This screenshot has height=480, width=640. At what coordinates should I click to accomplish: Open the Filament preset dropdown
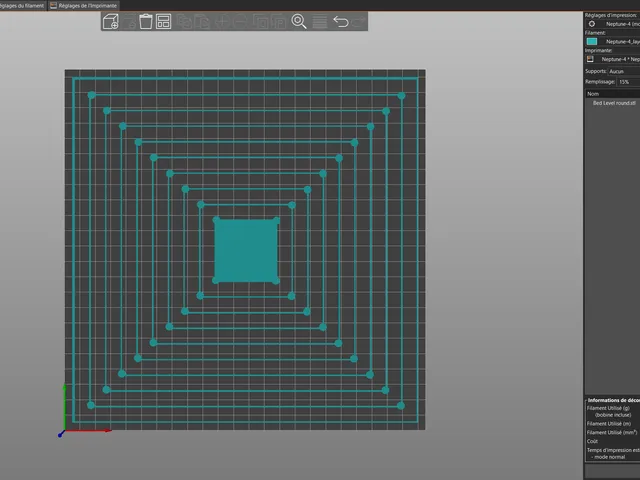point(612,42)
